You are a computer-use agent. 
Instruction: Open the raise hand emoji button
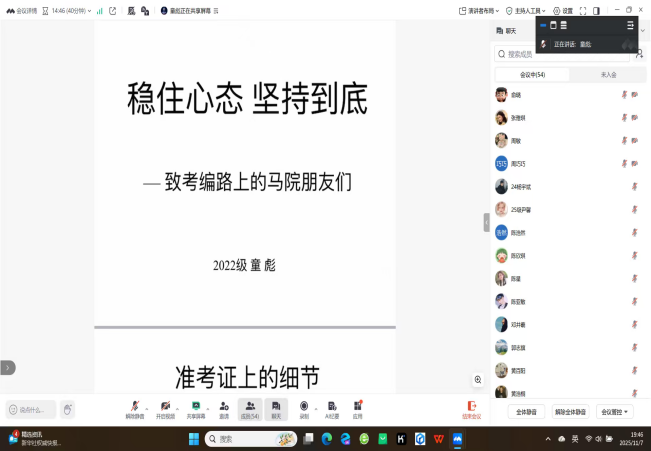pos(68,408)
